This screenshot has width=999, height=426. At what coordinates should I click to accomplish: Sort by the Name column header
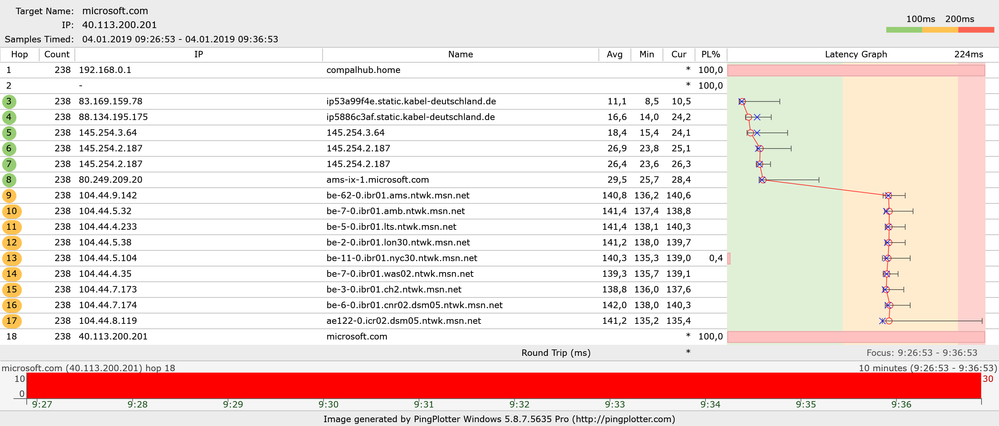460,55
